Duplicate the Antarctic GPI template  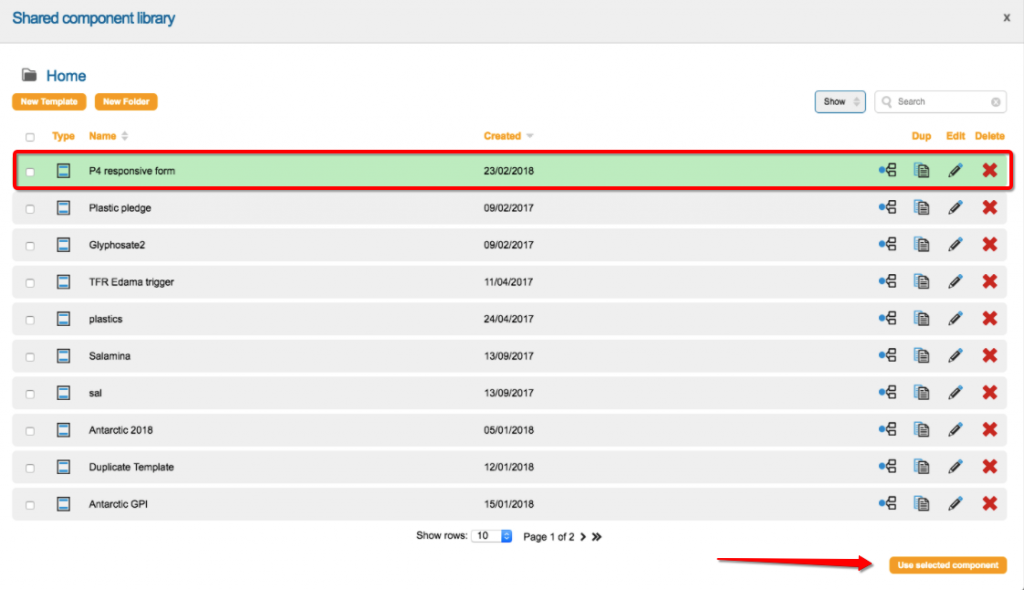[x=921, y=504]
